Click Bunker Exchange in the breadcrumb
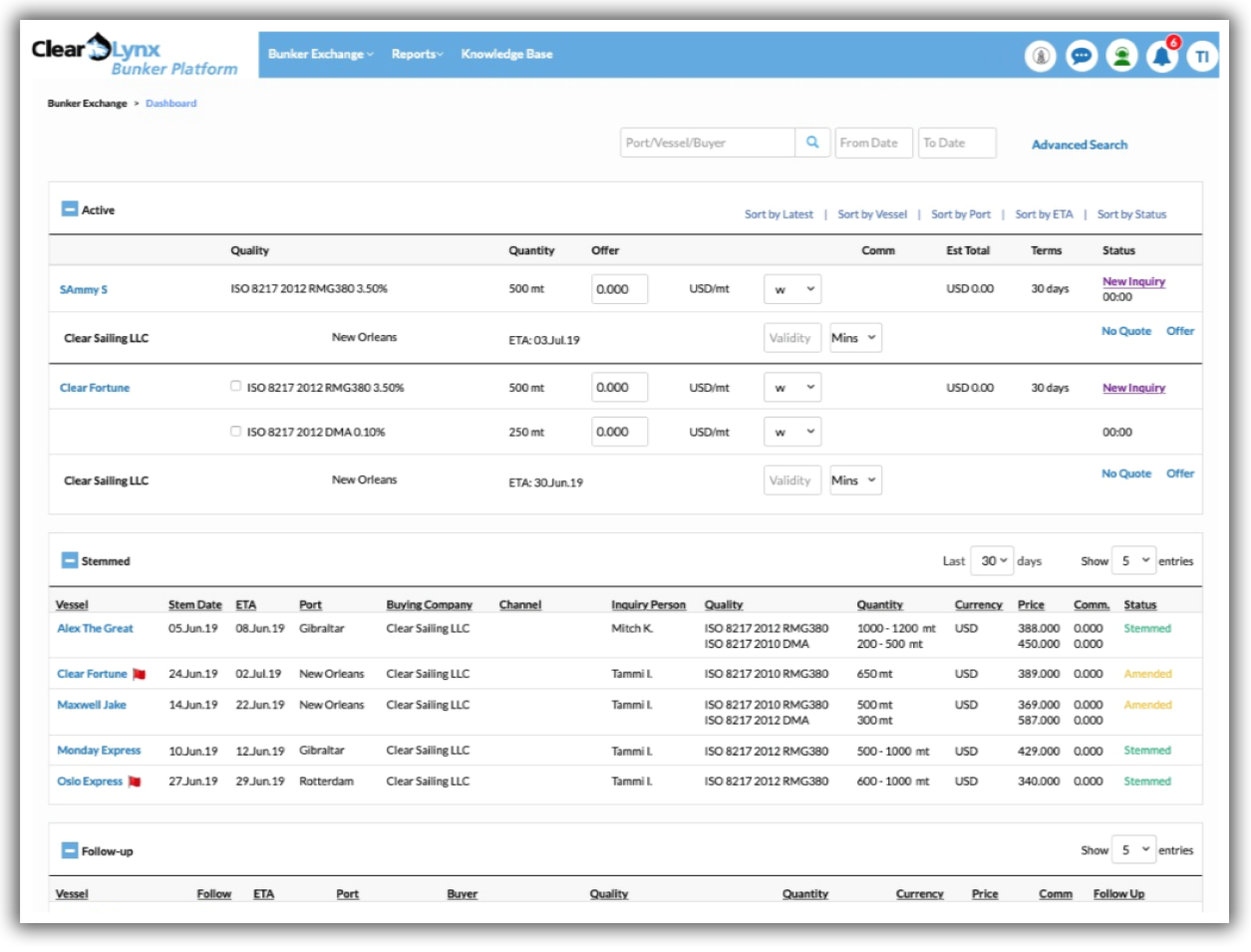The height and width of the screenshot is (952, 1251). pyautogui.click(x=88, y=104)
